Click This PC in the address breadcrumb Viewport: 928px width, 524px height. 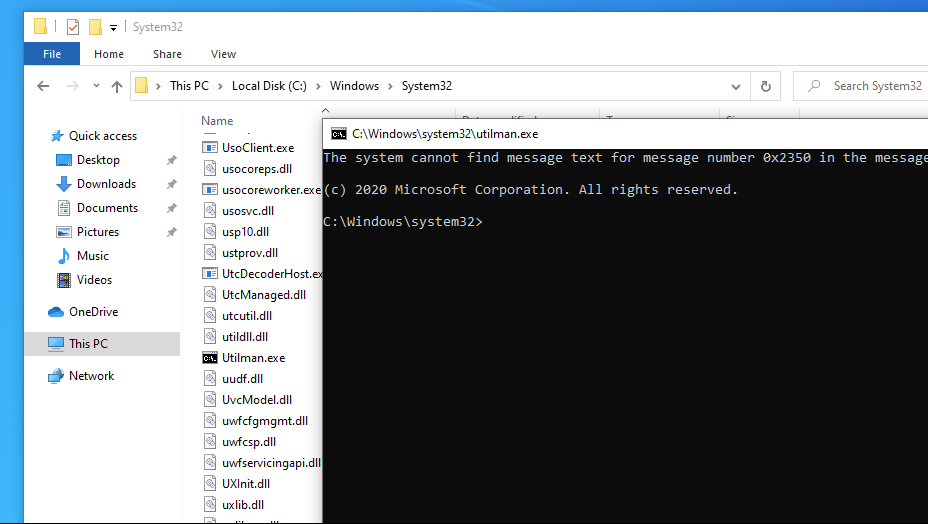[189, 86]
